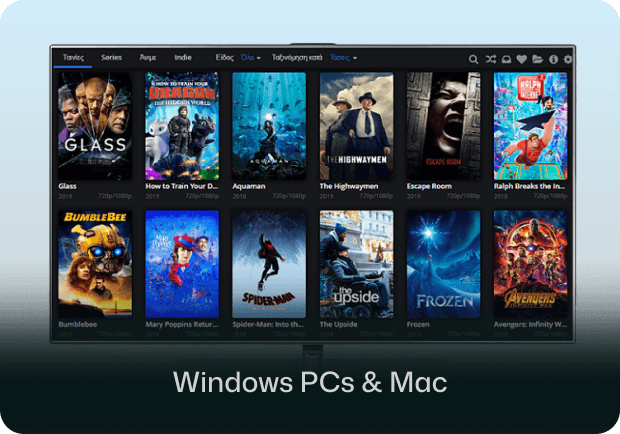Switch to the Άνιμε tab
The image size is (620, 434).
point(148,58)
